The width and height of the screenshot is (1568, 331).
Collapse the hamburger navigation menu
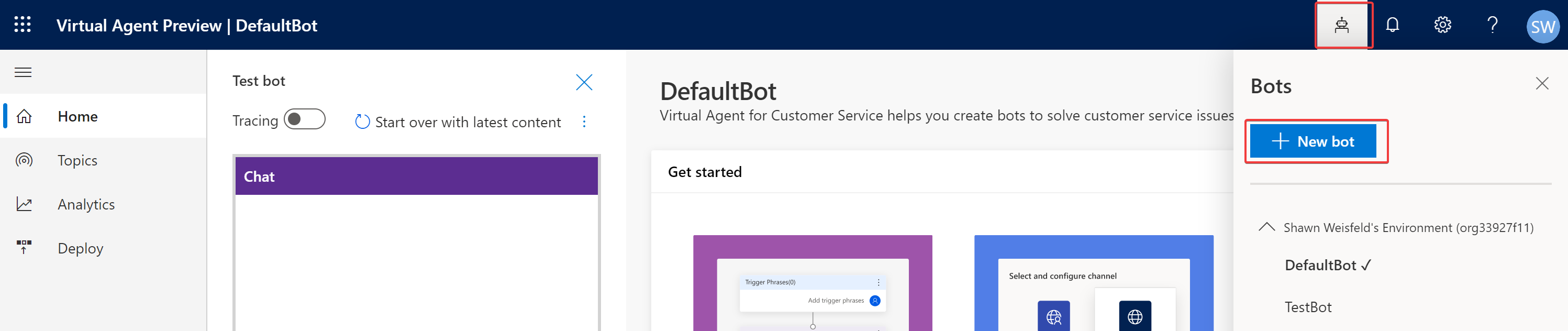click(23, 72)
